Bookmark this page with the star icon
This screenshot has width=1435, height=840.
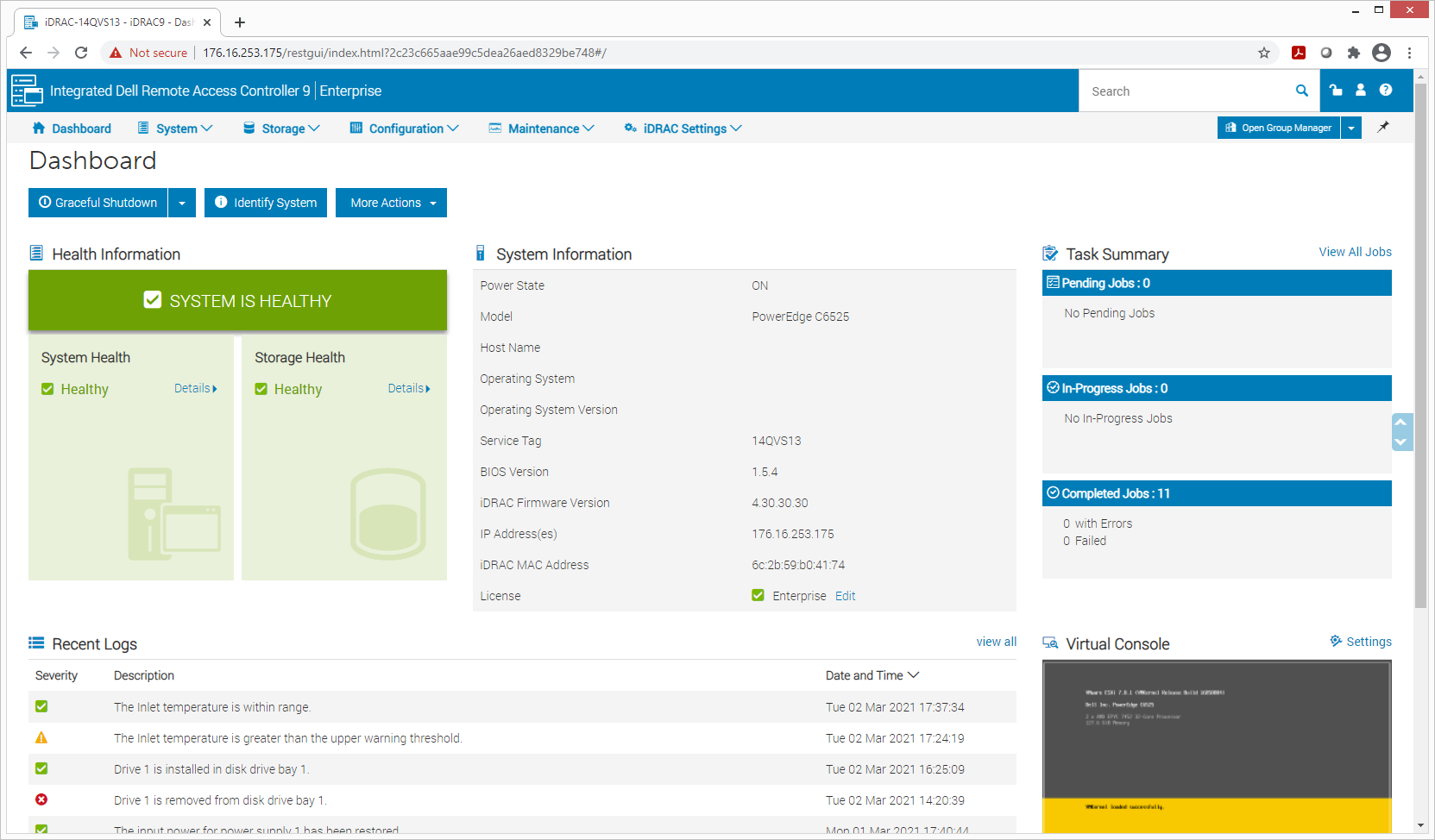1264,53
